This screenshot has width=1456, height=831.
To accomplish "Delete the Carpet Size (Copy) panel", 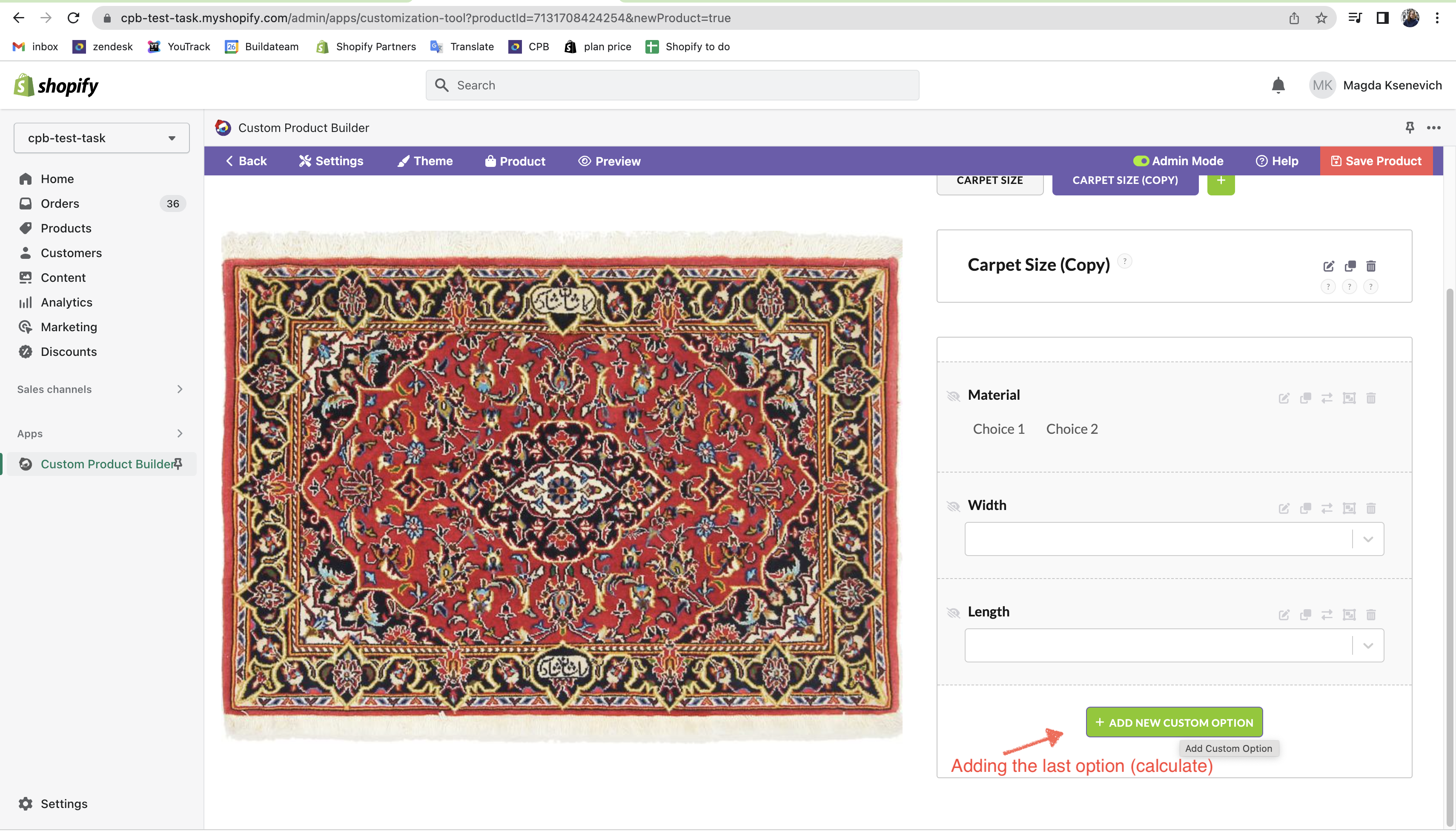I will pos(1371,266).
